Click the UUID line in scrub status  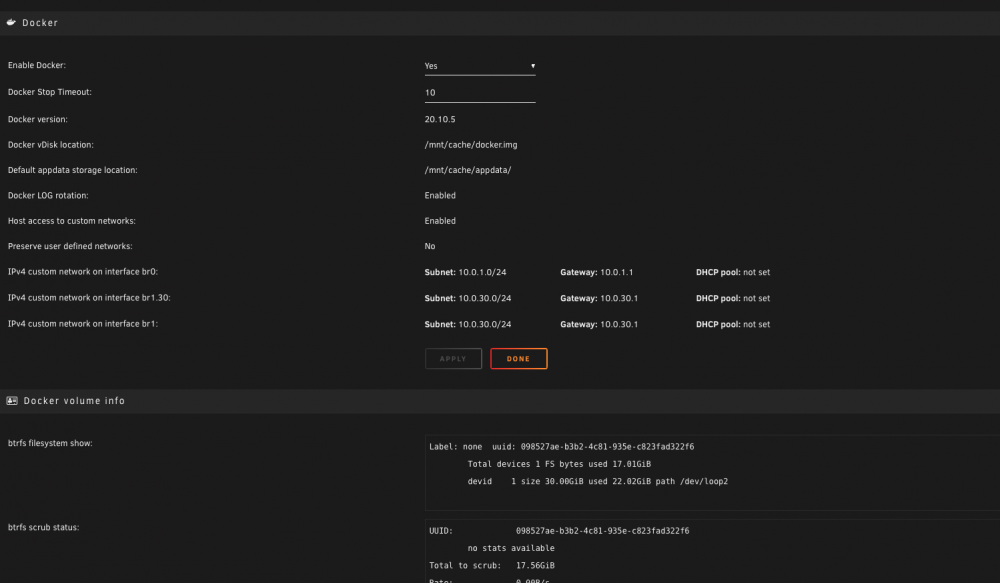click(x=559, y=531)
